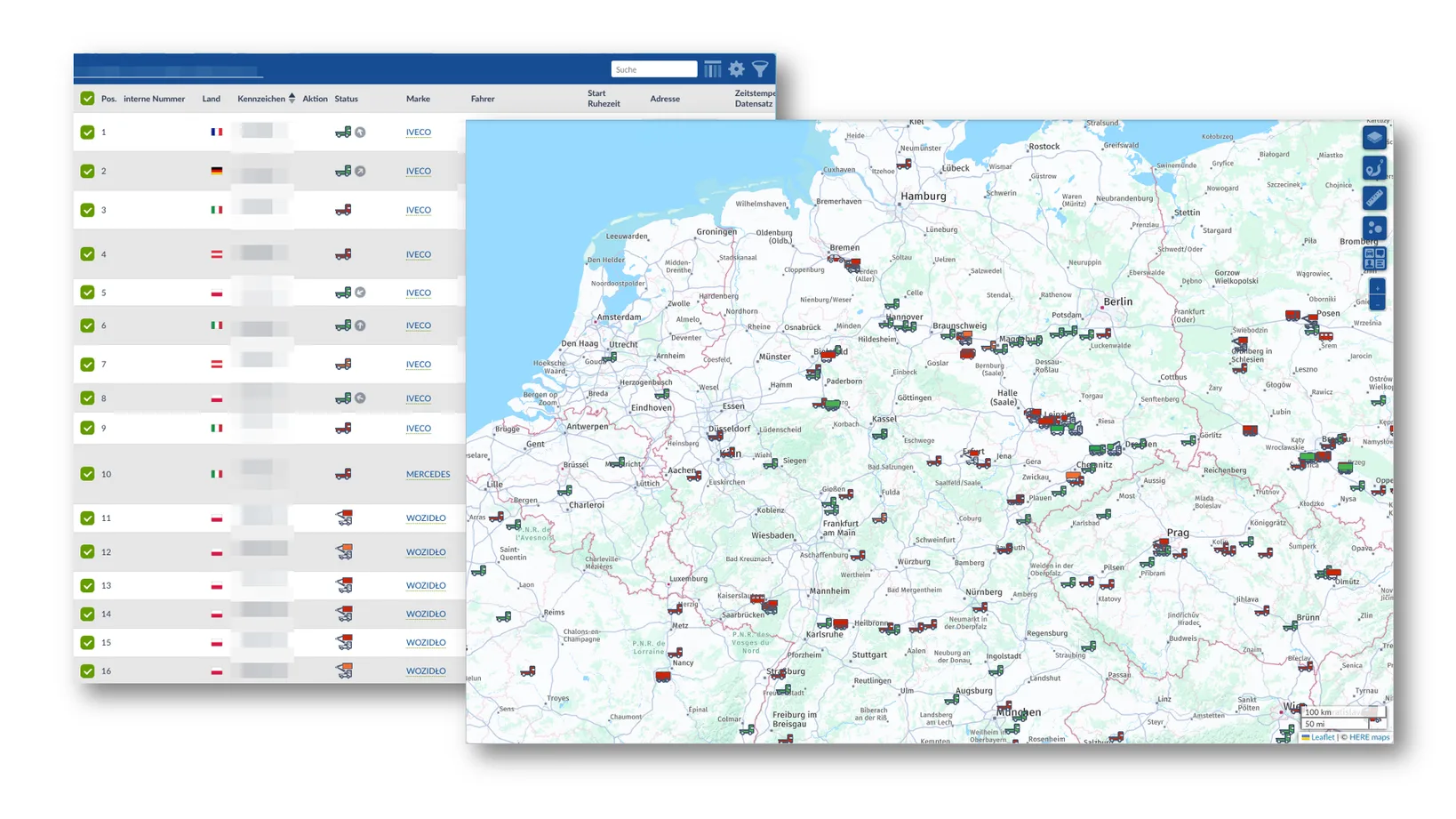This screenshot has width=1456, height=819.
Task: Zoom in on the map
Action: (x=1376, y=288)
